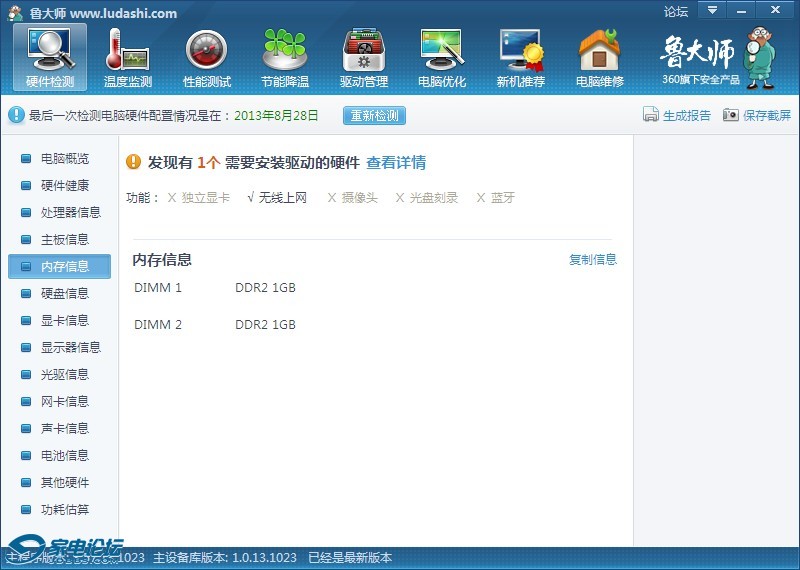Click 复制信息 copy info link
800x570 pixels.
coord(593,260)
